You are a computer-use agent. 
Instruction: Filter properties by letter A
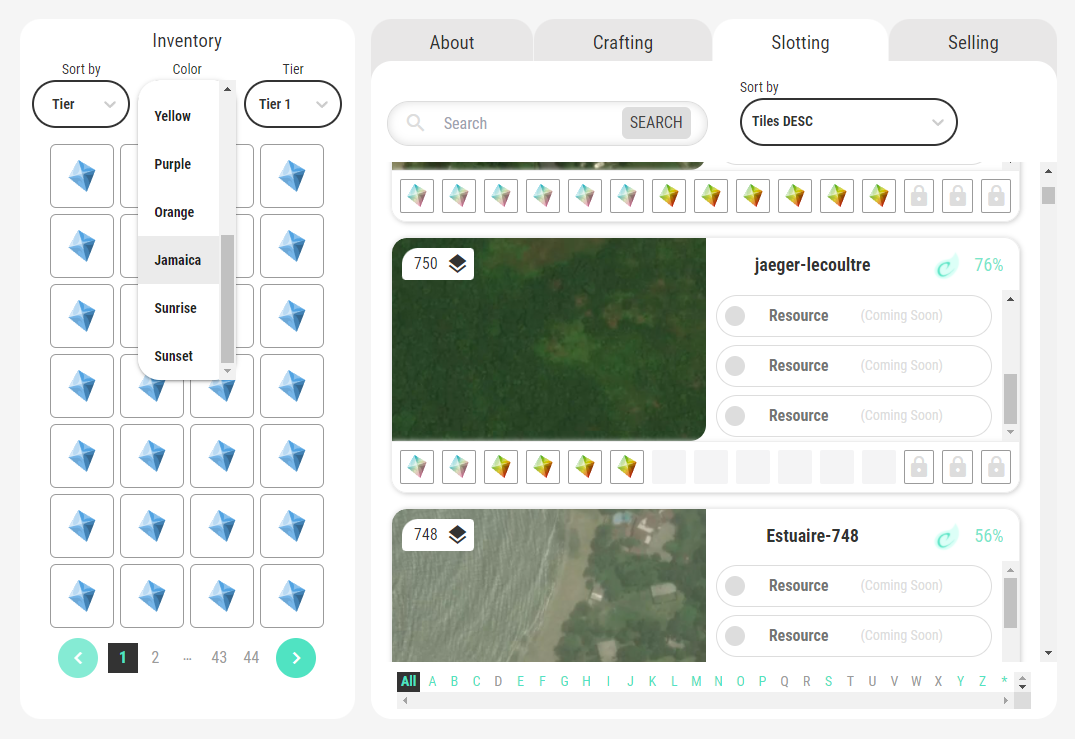(x=433, y=681)
